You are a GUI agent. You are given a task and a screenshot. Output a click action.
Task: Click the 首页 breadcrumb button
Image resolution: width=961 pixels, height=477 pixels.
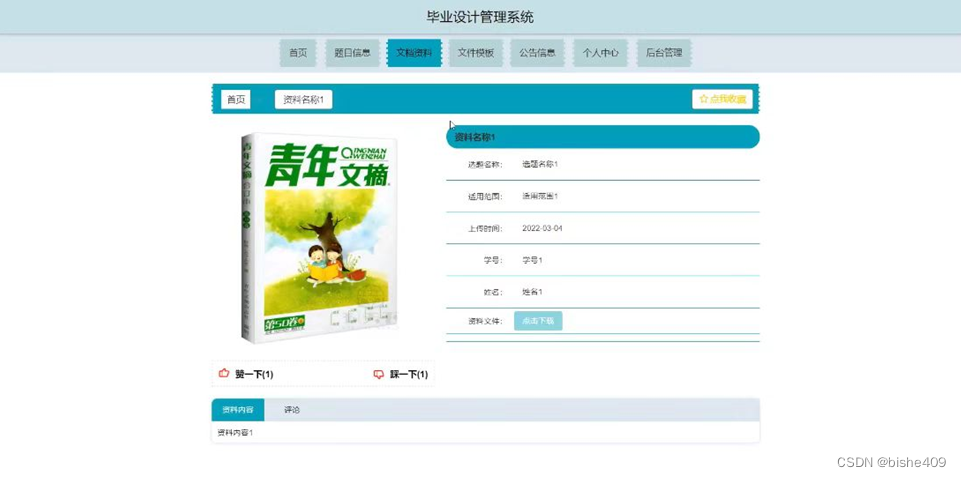pyautogui.click(x=236, y=99)
